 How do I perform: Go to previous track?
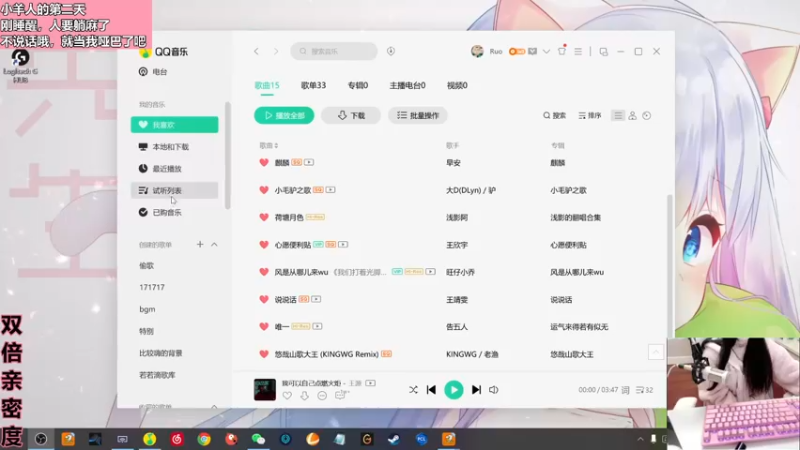[x=431, y=390]
